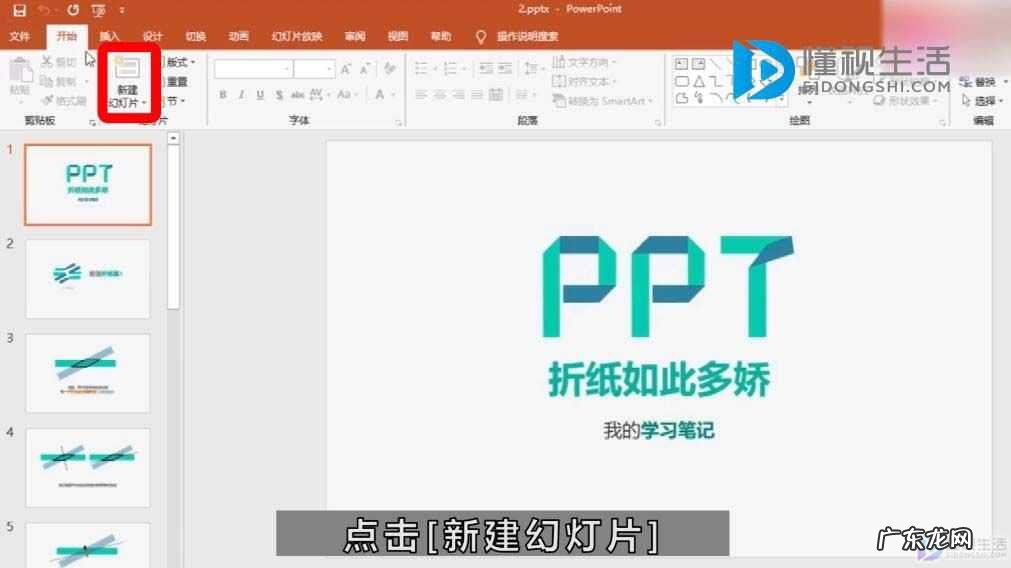Click the Save icon in quick access toolbar
This screenshot has width=1011, height=568.
click(19, 10)
